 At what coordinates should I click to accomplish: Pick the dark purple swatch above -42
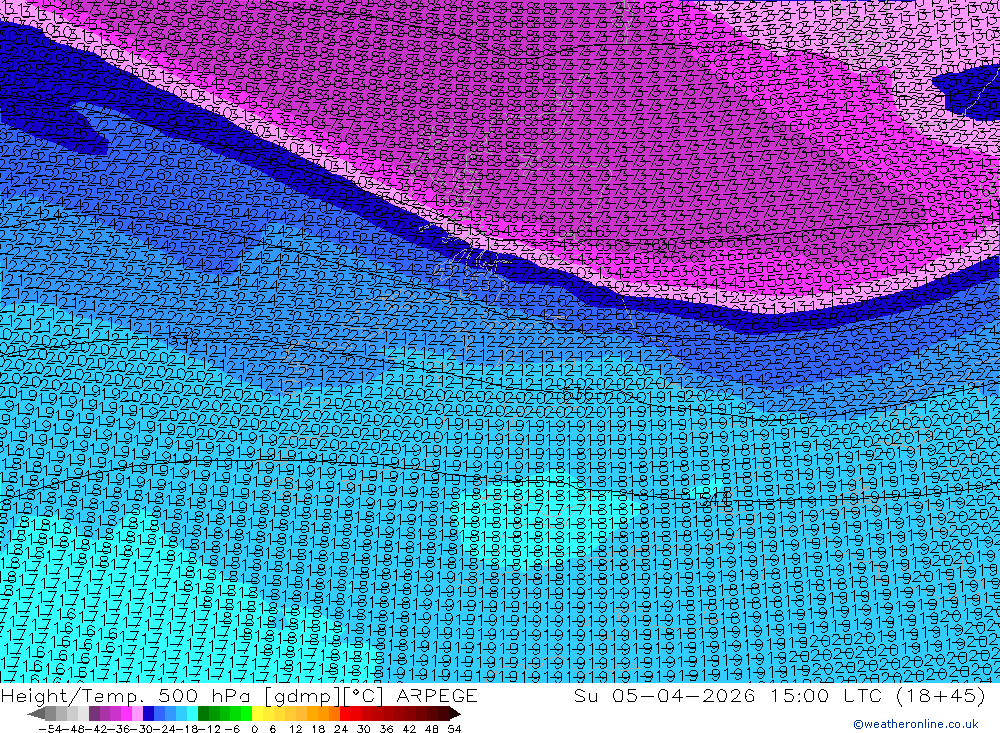94,713
